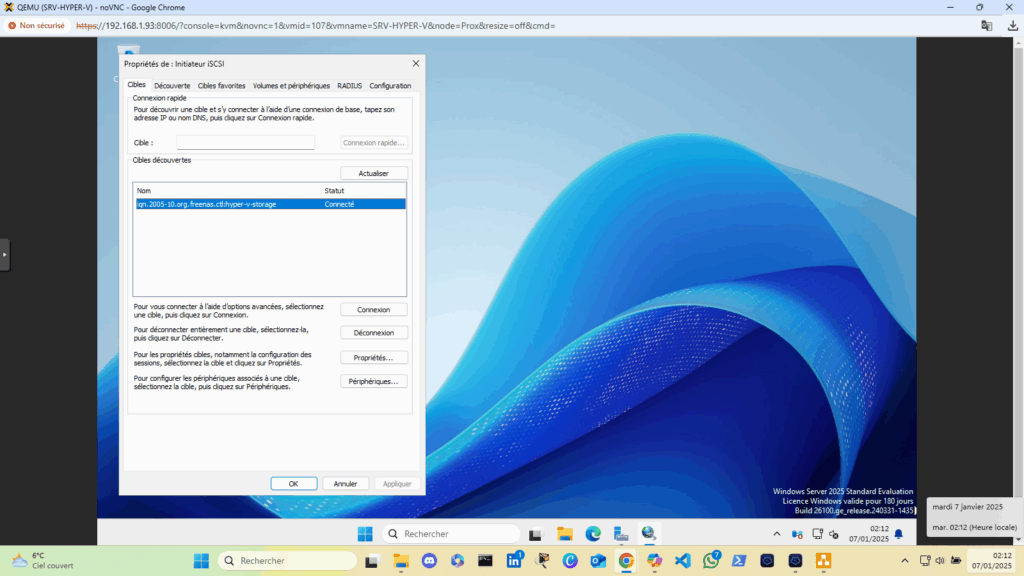Select the Cibles tab
This screenshot has height=576, width=1024.
[x=136, y=85]
